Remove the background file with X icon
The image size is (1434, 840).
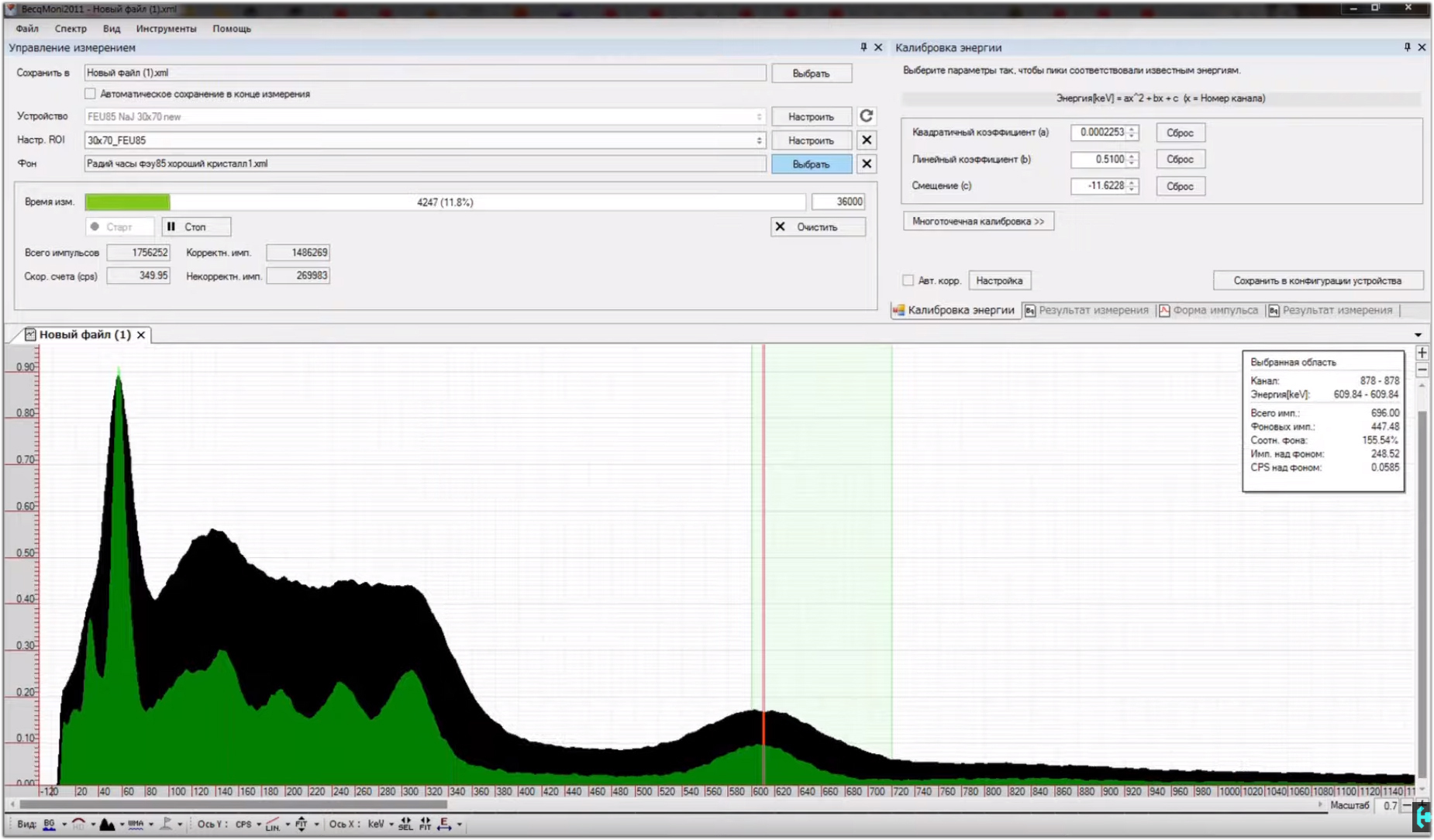pos(866,164)
